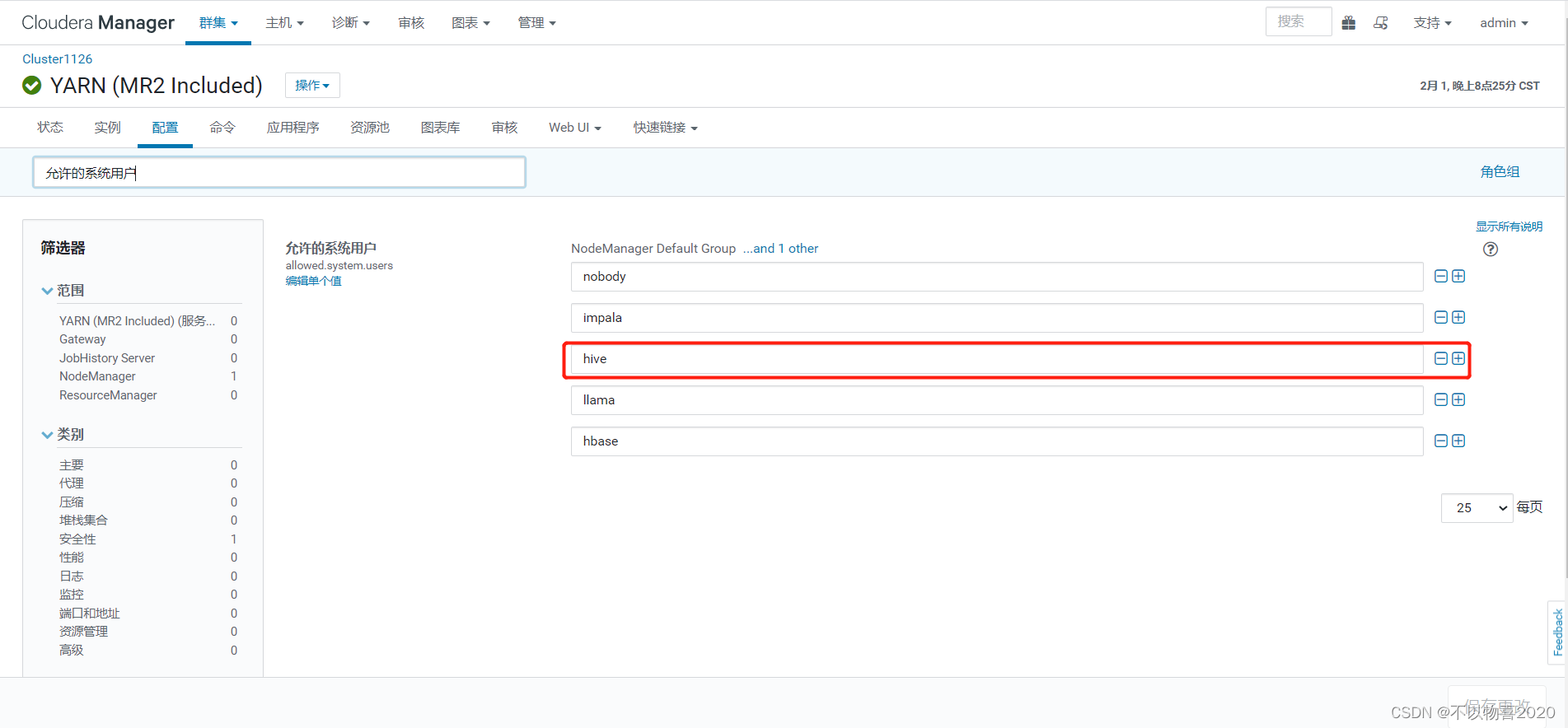
Task: Click the nobody value field
Action: (997, 277)
